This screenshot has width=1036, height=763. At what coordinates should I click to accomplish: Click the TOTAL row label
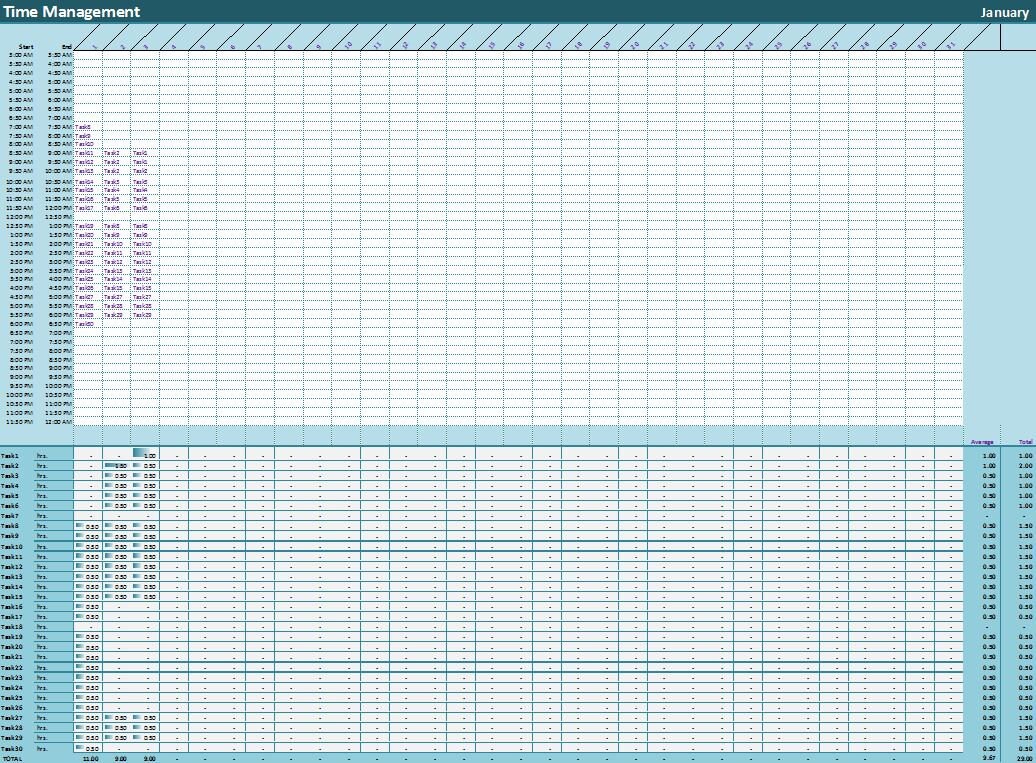click(x=12, y=757)
